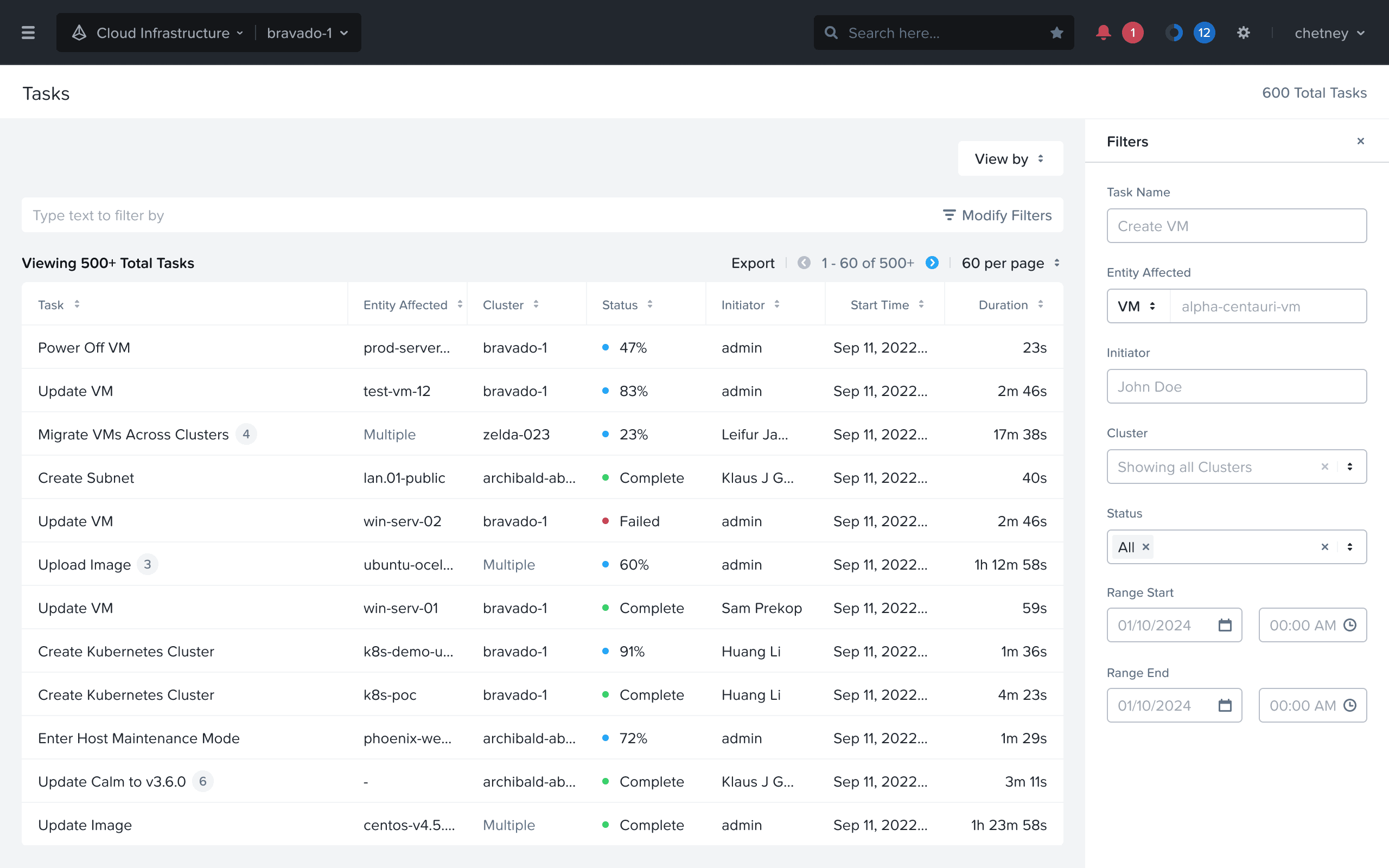The width and height of the screenshot is (1389, 868).
Task: Expand Cluster filter dropdown
Action: [x=1350, y=467]
